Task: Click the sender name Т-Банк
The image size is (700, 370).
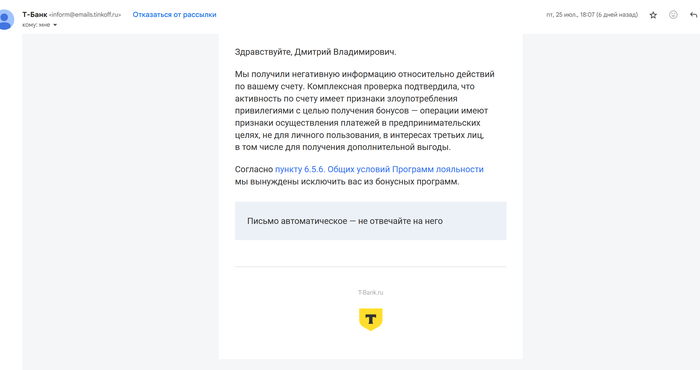Action: tap(34, 15)
